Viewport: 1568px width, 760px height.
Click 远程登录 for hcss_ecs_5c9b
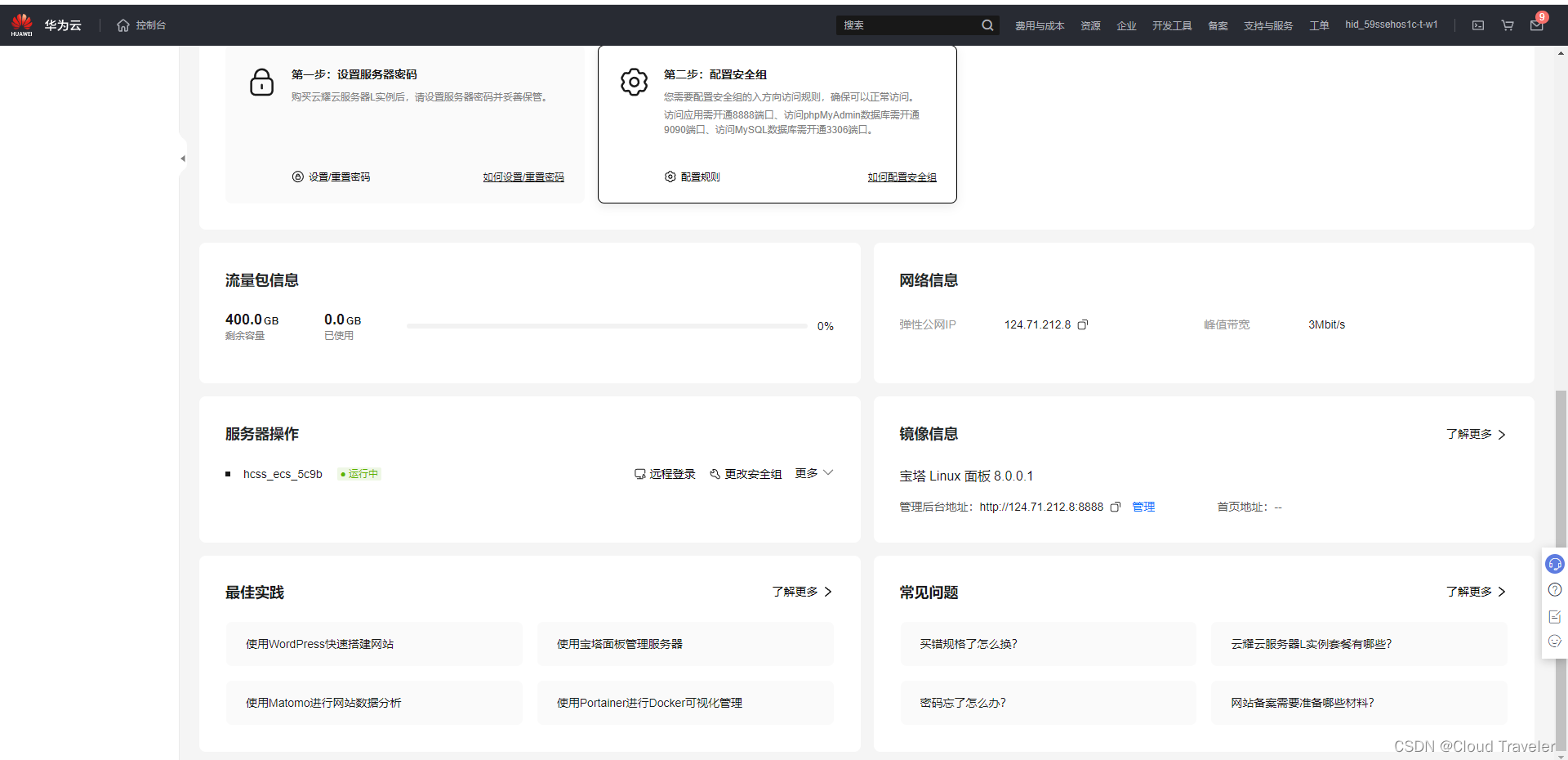pyautogui.click(x=665, y=474)
